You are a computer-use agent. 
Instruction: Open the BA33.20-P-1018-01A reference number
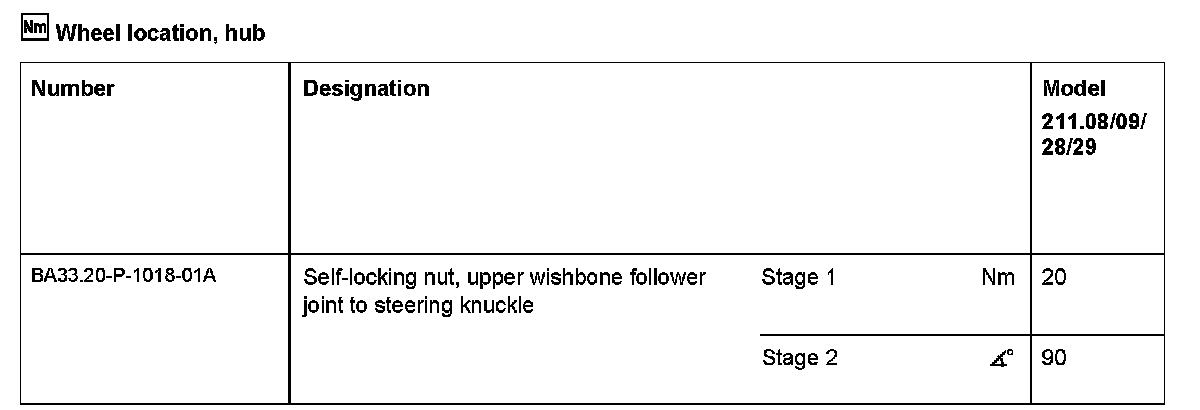[124, 277]
